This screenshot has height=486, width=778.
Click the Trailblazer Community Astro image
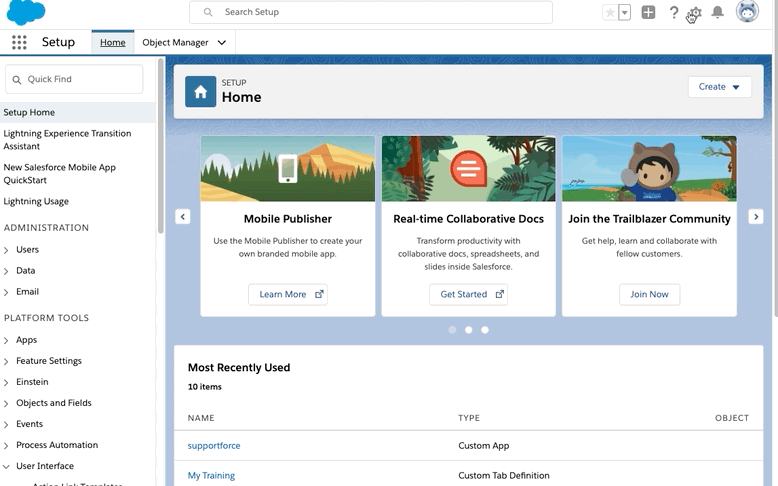tap(649, 169)
